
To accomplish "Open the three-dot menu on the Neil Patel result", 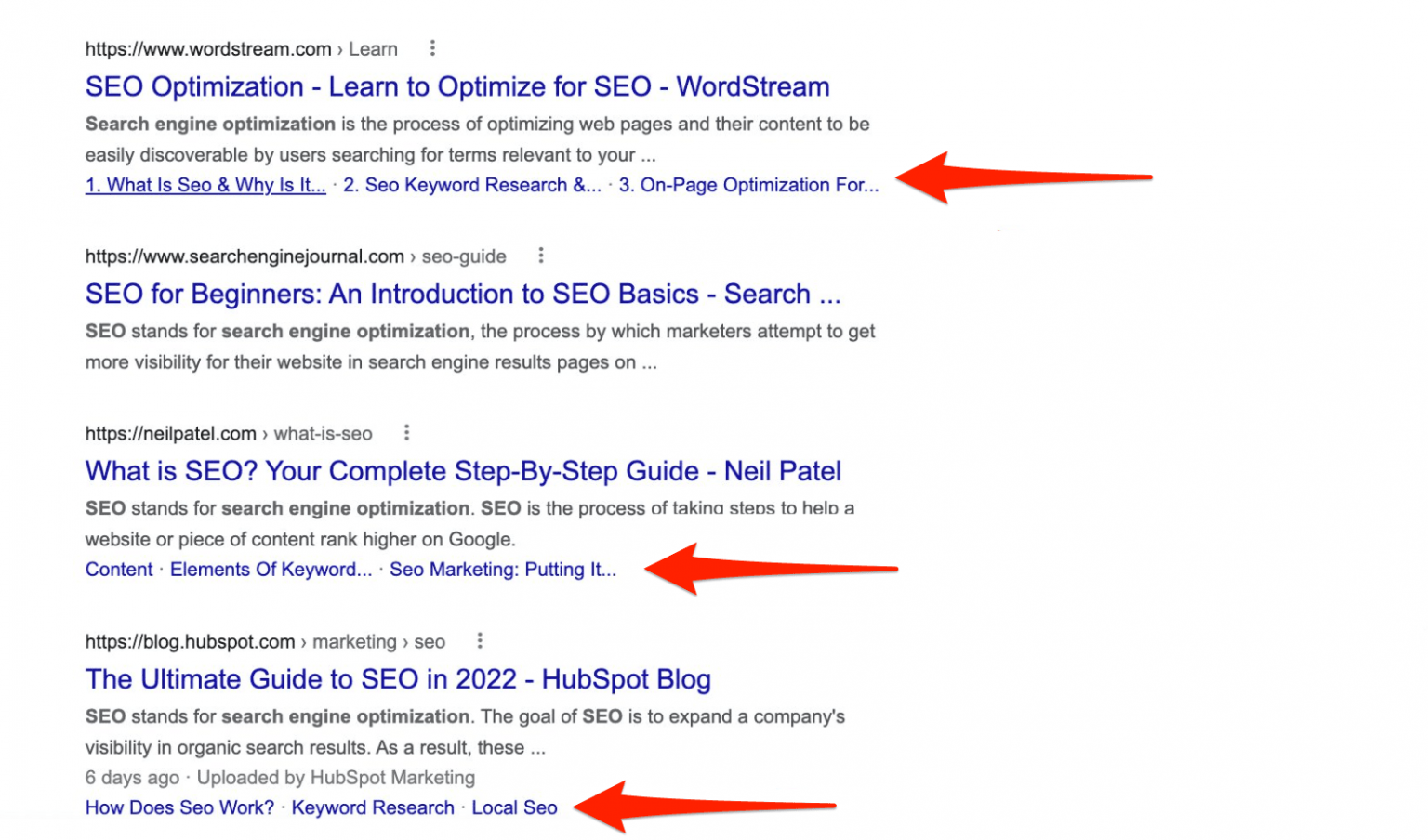I will pos(406,432).
